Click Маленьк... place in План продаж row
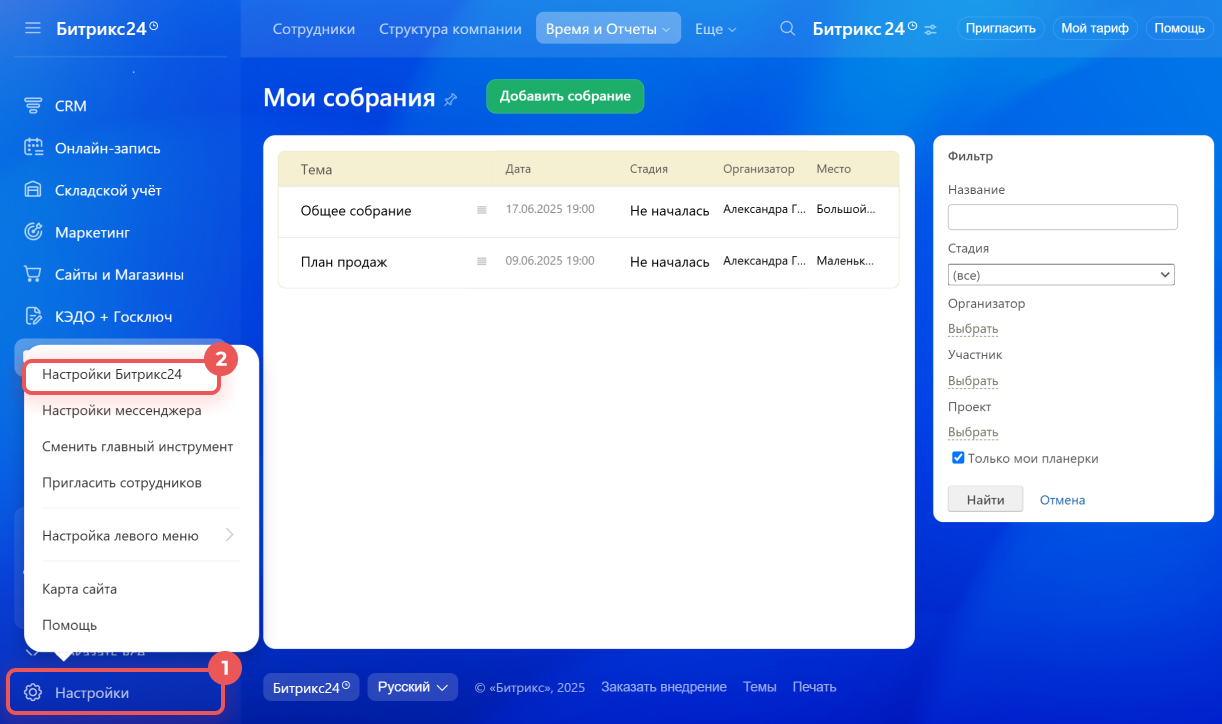The height and width of the screenshot is (724, 1222). 845,261
